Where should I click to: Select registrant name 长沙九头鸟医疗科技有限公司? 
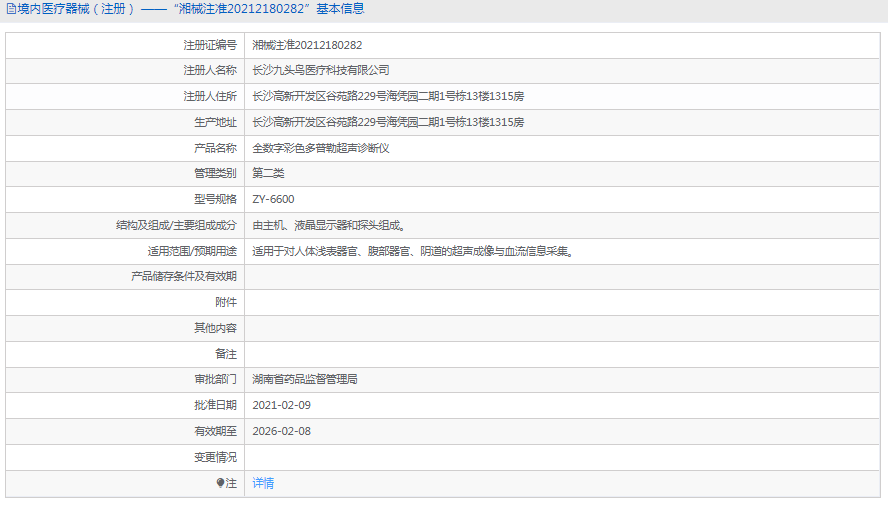click(x=321, y=70)
